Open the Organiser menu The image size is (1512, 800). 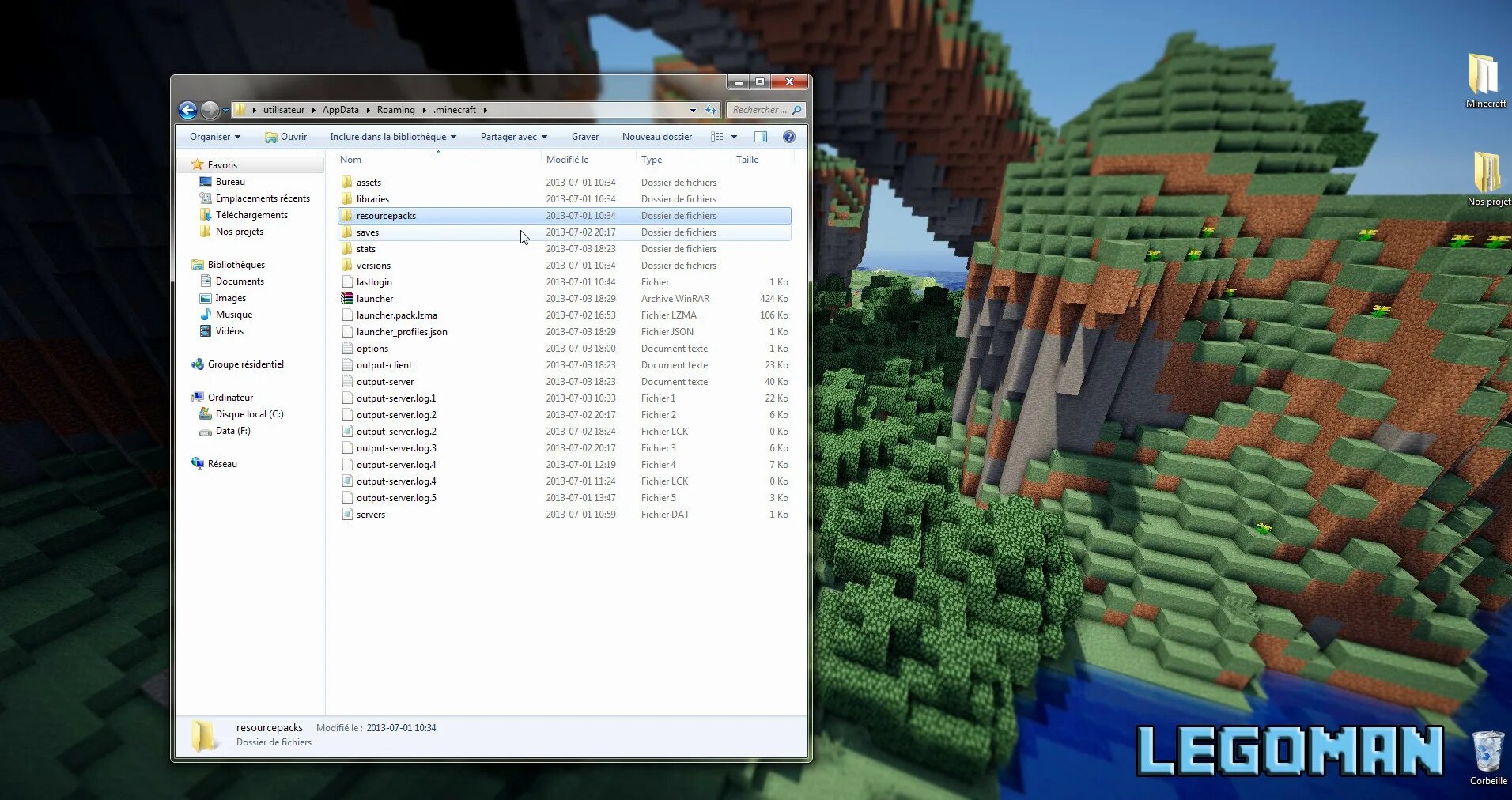pos(215,137)
